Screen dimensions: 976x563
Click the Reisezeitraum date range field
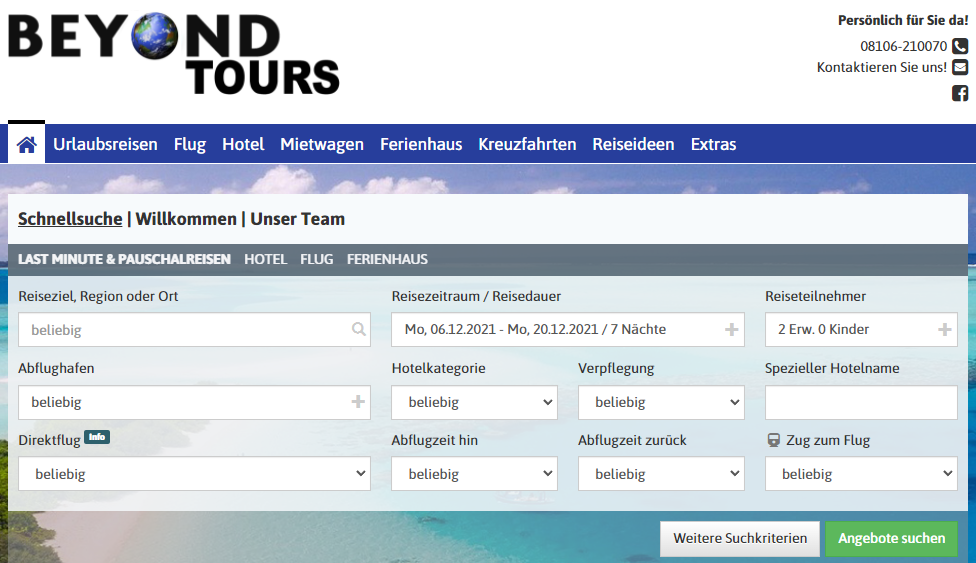point(568,329)
